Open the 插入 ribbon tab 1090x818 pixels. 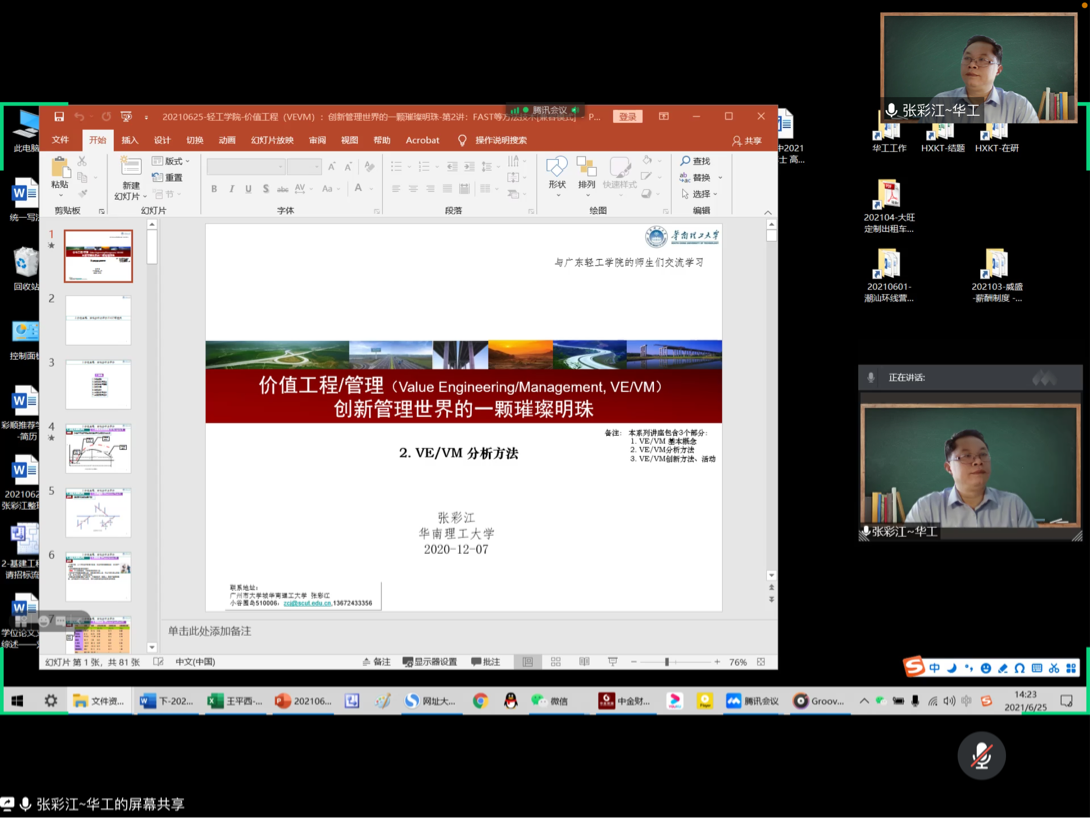click(x=130, y=141)
